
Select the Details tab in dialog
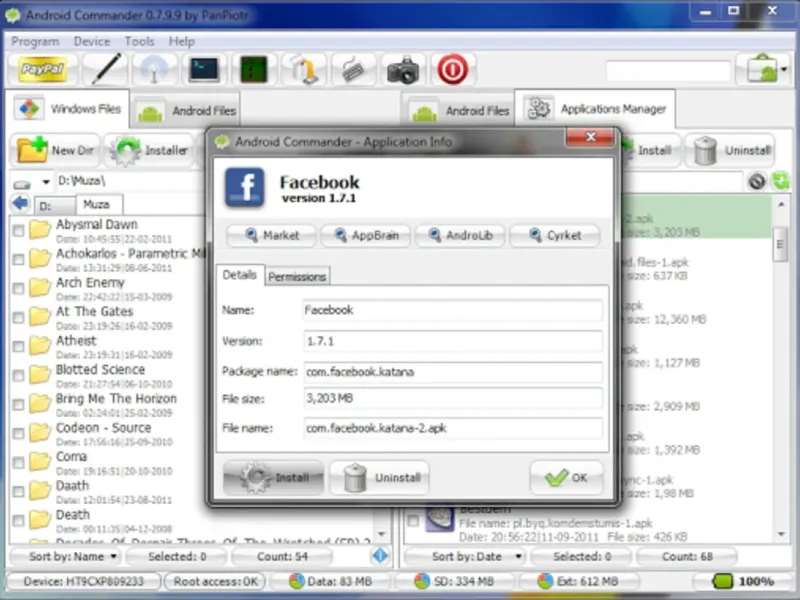click(239, 275)
